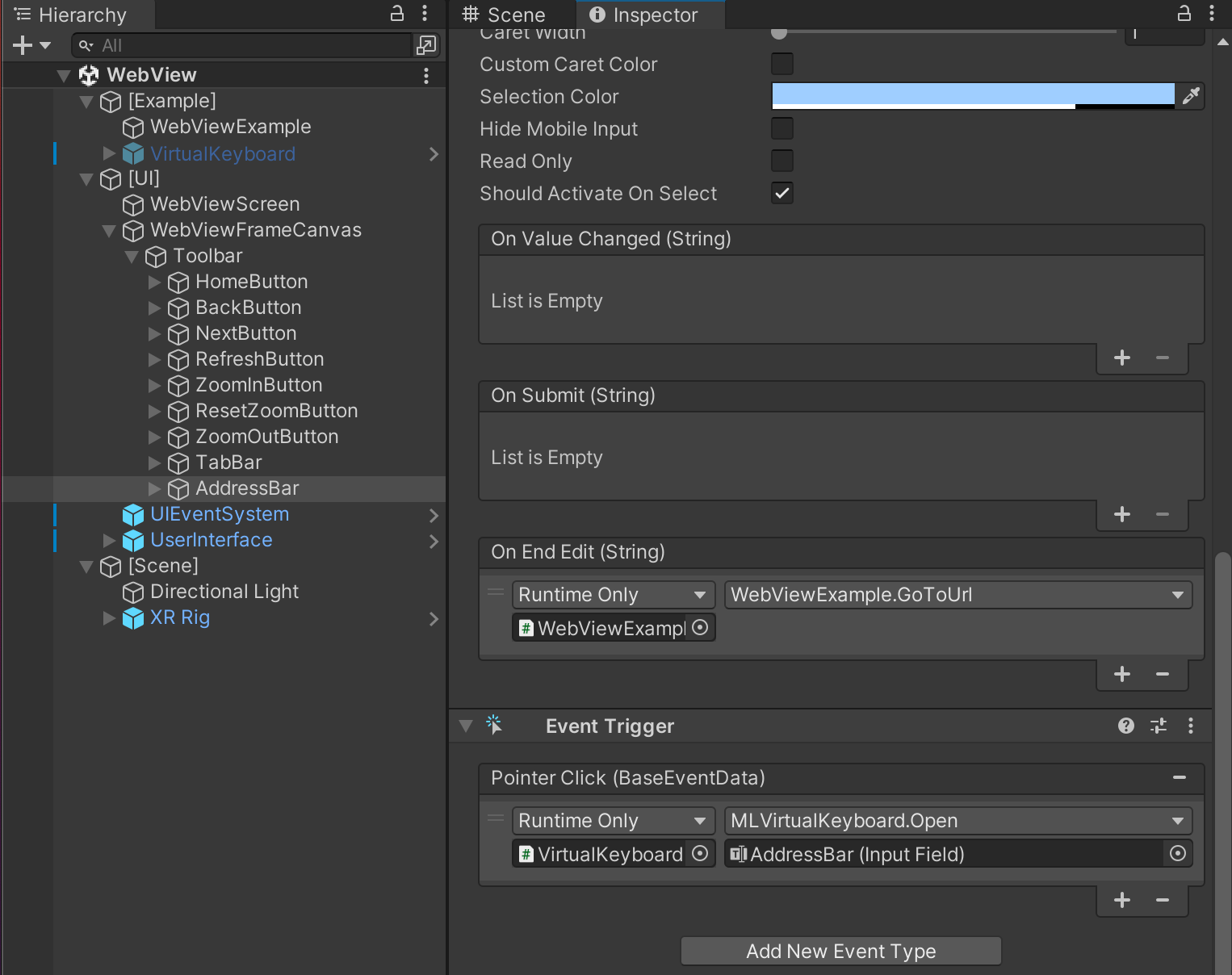Open the Runtime Only dropdown under On End Edit

[613, 594]
